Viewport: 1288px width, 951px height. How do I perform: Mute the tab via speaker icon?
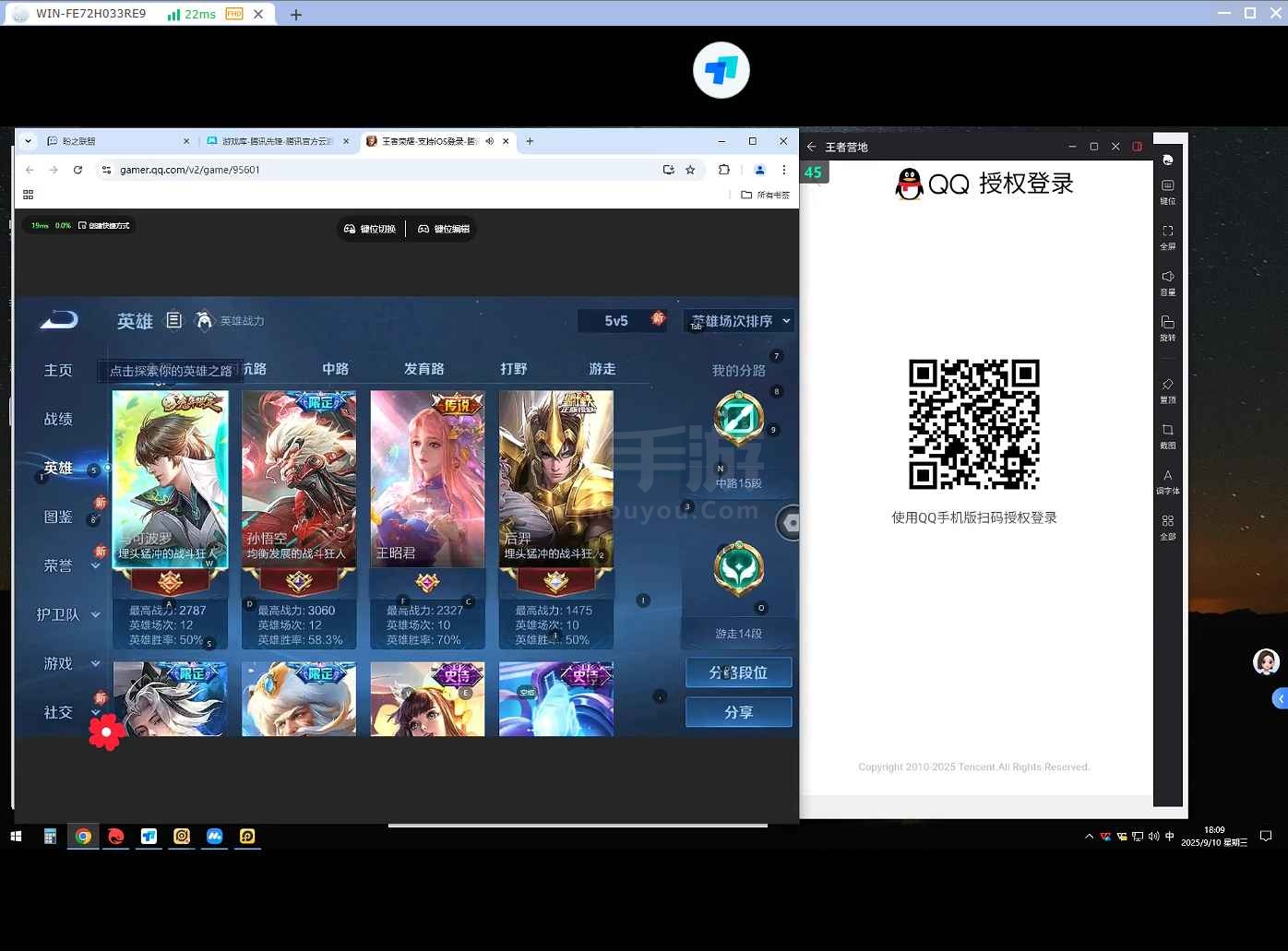point(490,141)
